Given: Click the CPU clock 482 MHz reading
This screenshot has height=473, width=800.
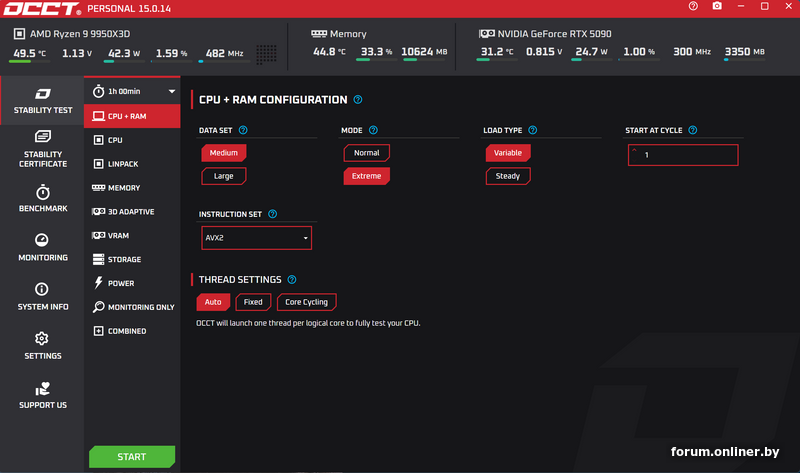Looking at the screenshot, I should 224,53.
